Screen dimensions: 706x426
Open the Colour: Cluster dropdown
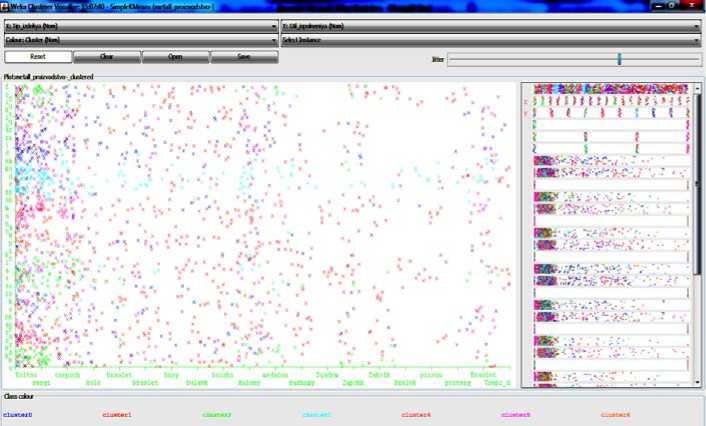pyautogui.click(x=141, y=40)
